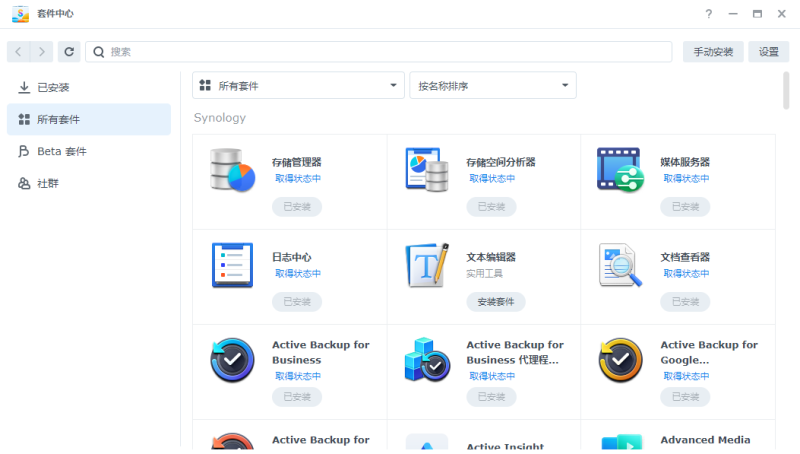Screen dimensions: 800x454
Task: Click the 文档查看器 title text
Action: [x=685, y=257]
